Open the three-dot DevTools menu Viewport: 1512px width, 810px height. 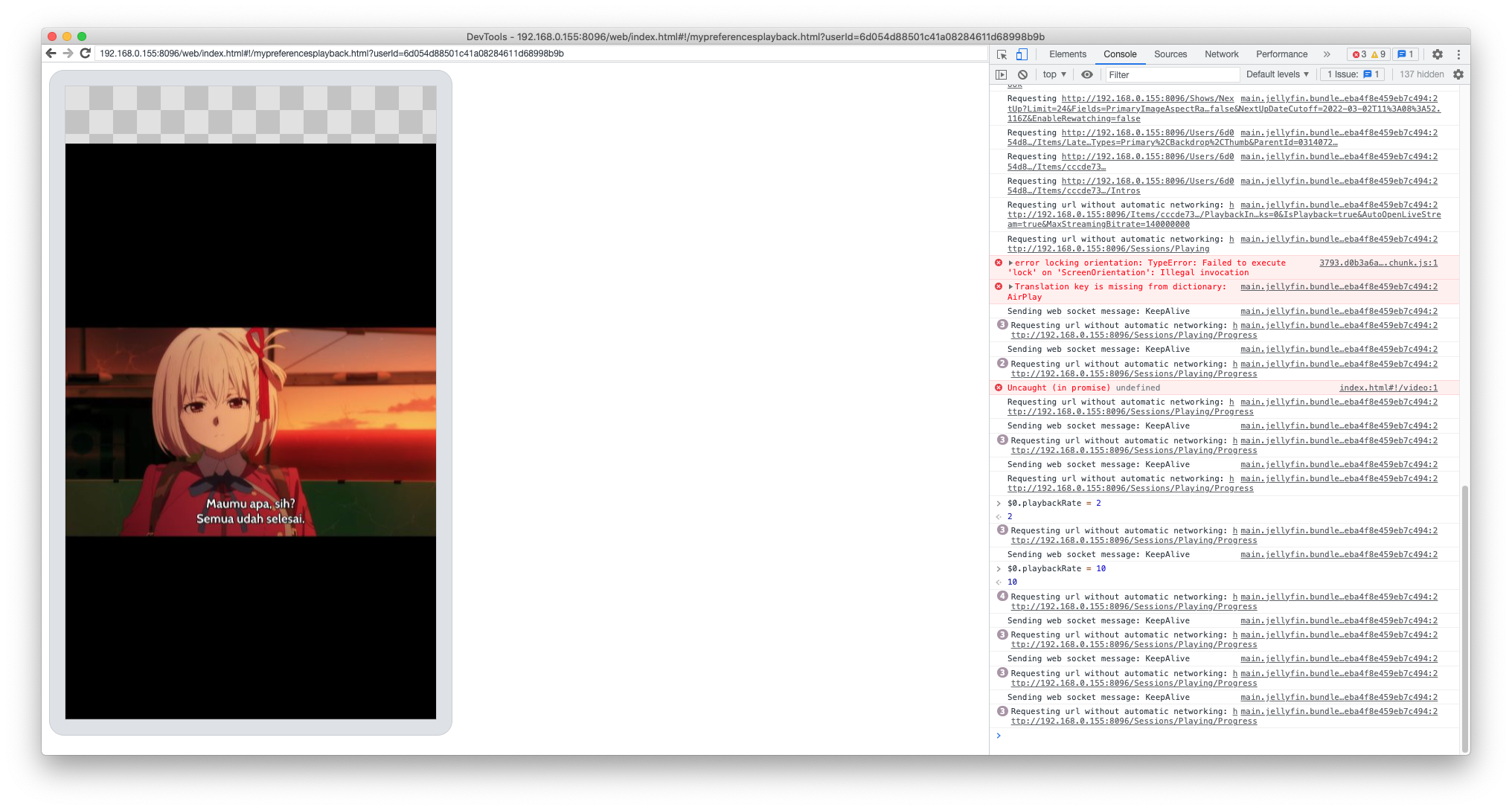coord(1459,54)
